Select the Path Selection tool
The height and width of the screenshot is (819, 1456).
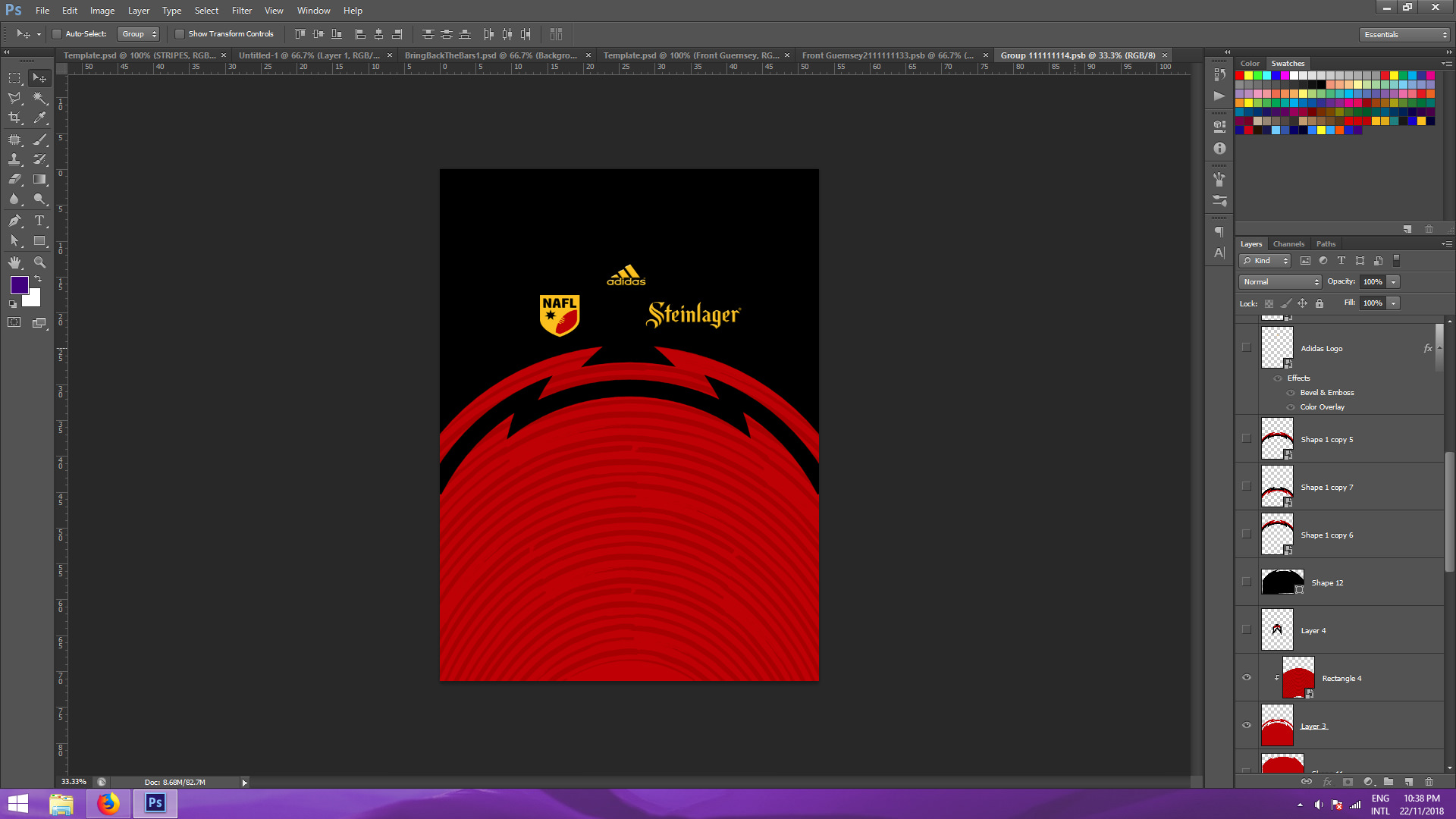tap(14, 240)
